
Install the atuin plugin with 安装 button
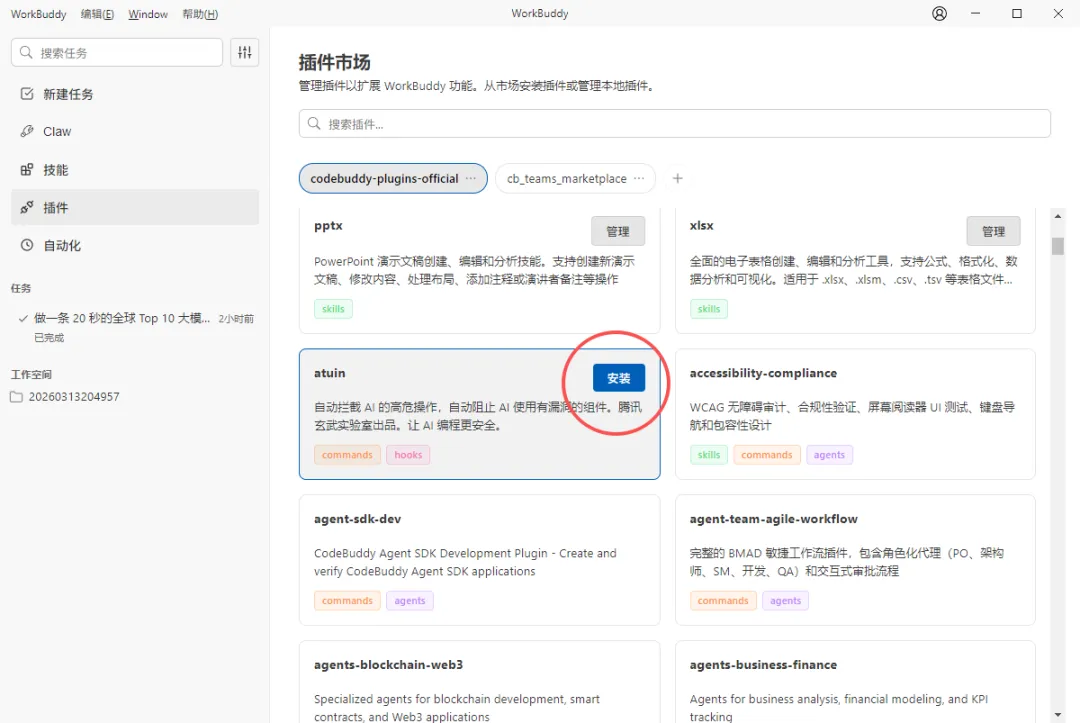coord(619,378)
